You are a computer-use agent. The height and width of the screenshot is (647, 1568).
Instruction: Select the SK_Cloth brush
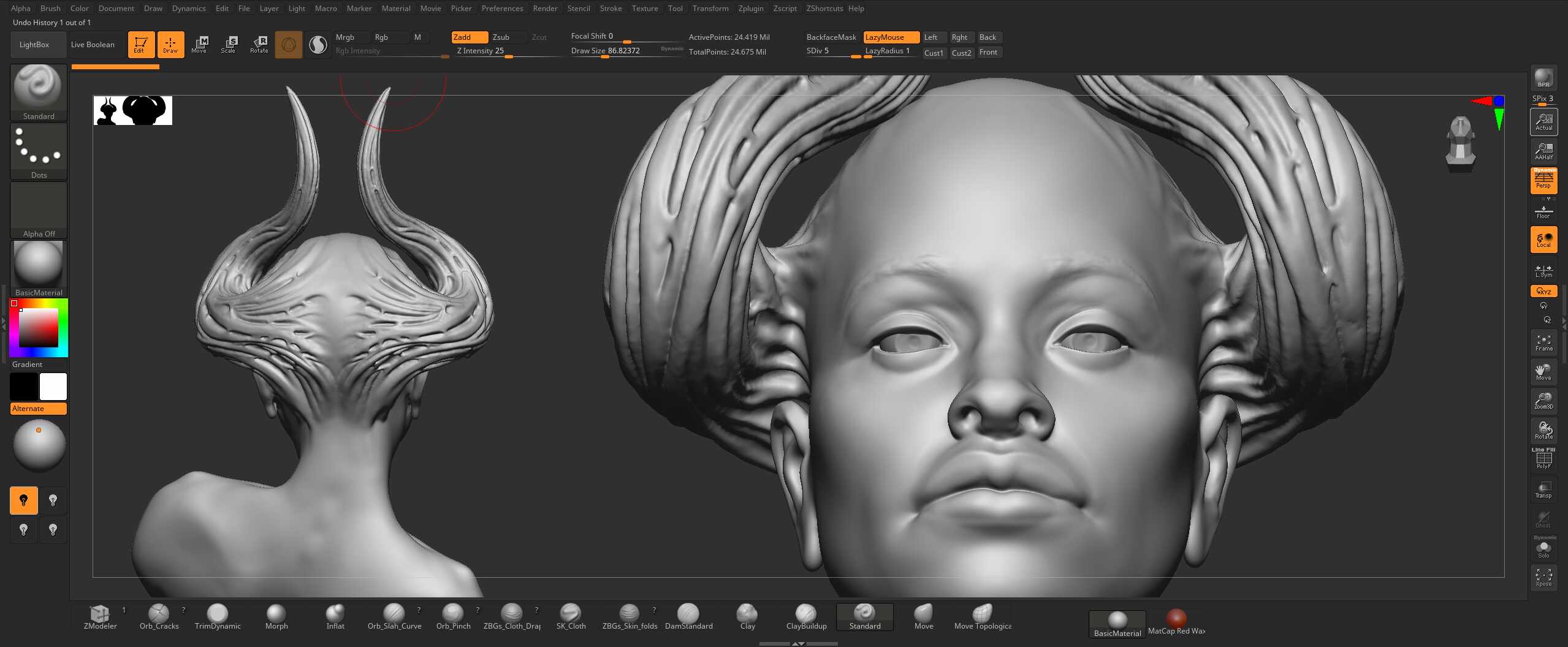click(x=571, y=617)
